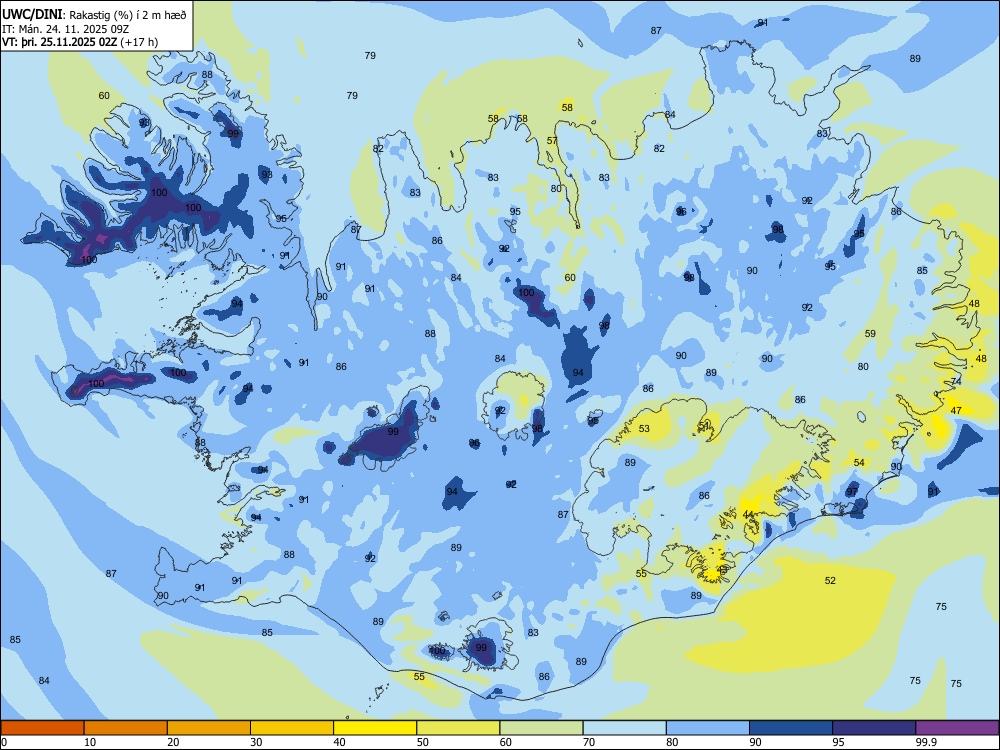Click the legend tick label "99.9"

tap(926, 742)
